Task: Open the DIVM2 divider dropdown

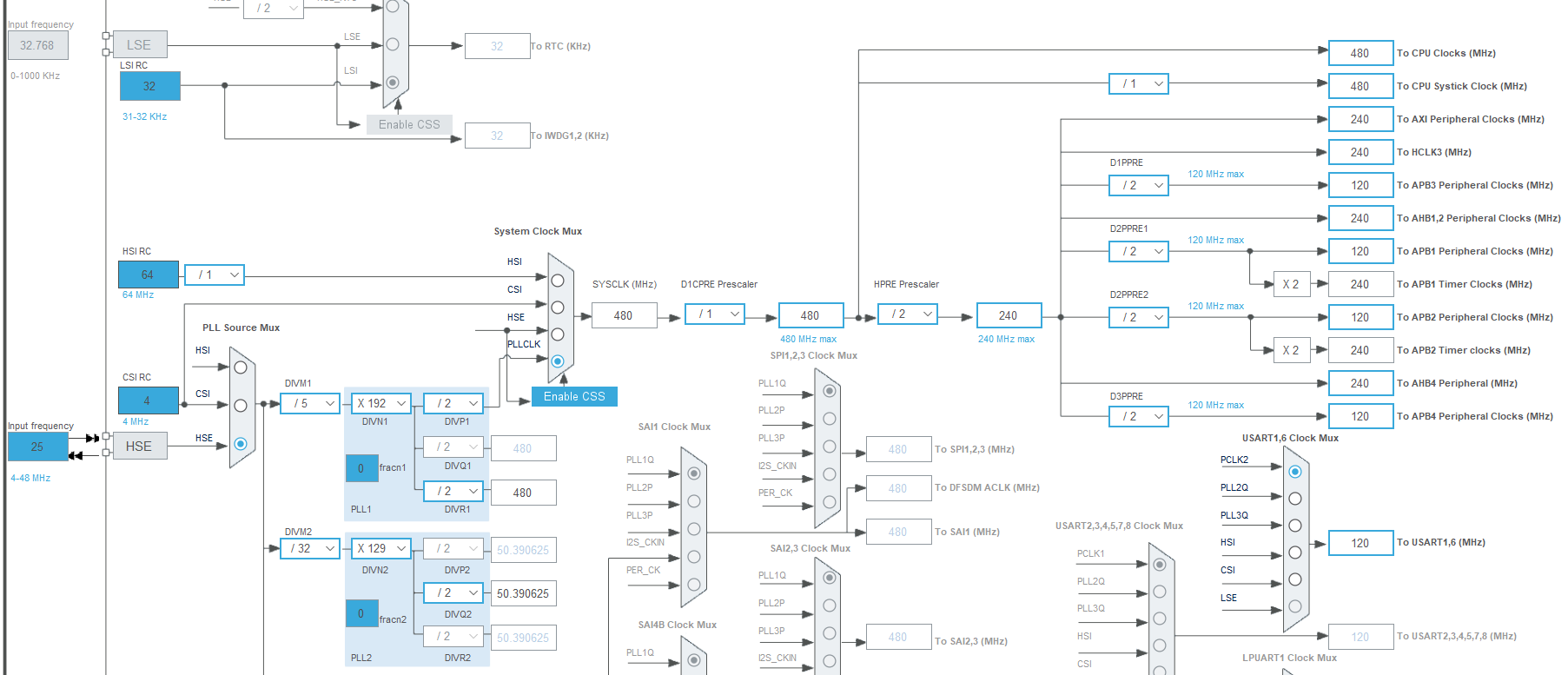Action: point(310,549)
